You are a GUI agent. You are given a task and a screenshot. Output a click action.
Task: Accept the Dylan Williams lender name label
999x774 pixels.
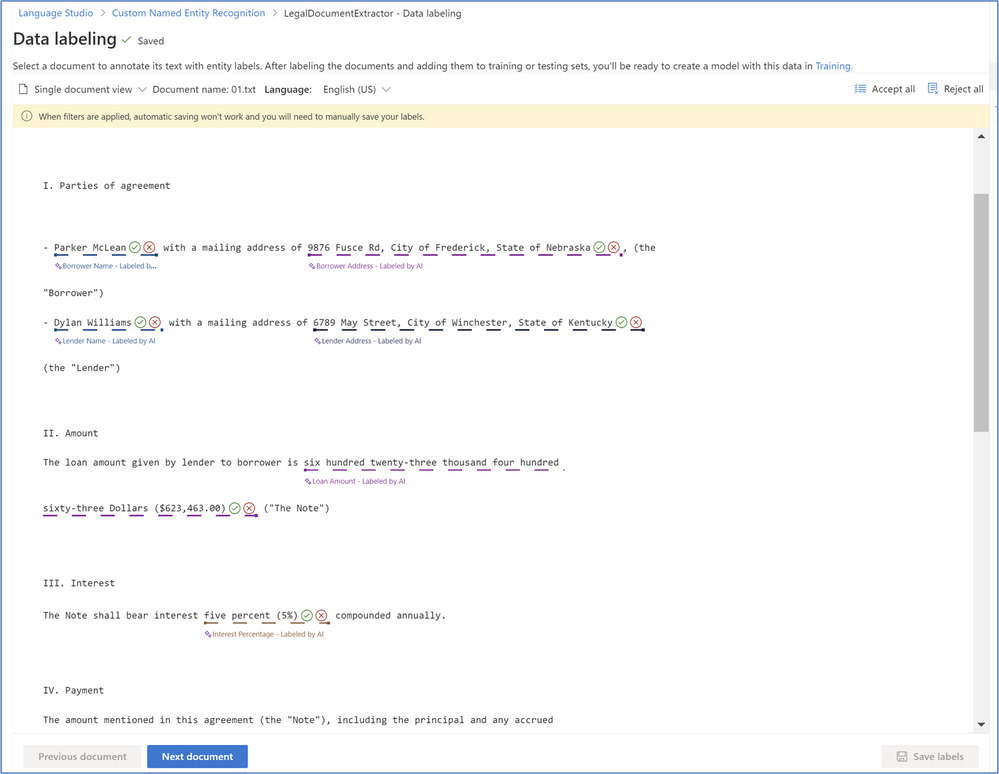click(x=140, y=322)
